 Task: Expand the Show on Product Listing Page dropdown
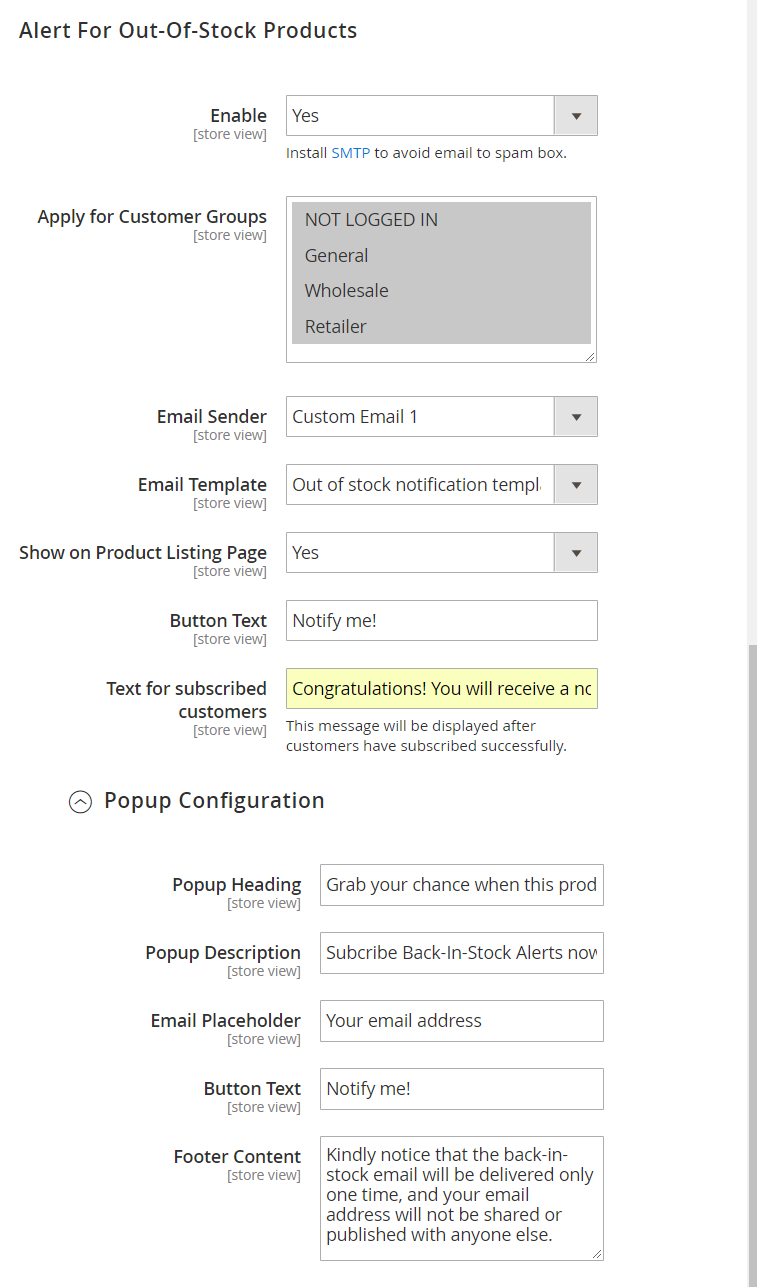point(441,553)
